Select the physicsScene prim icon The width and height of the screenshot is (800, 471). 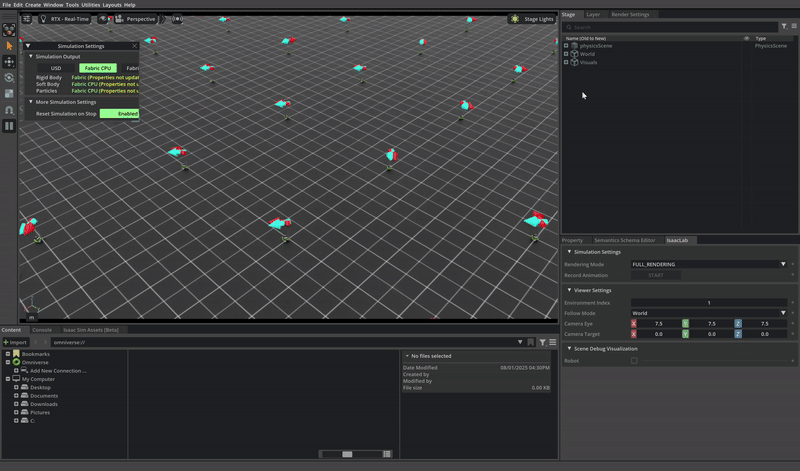(x=574, y=45)
